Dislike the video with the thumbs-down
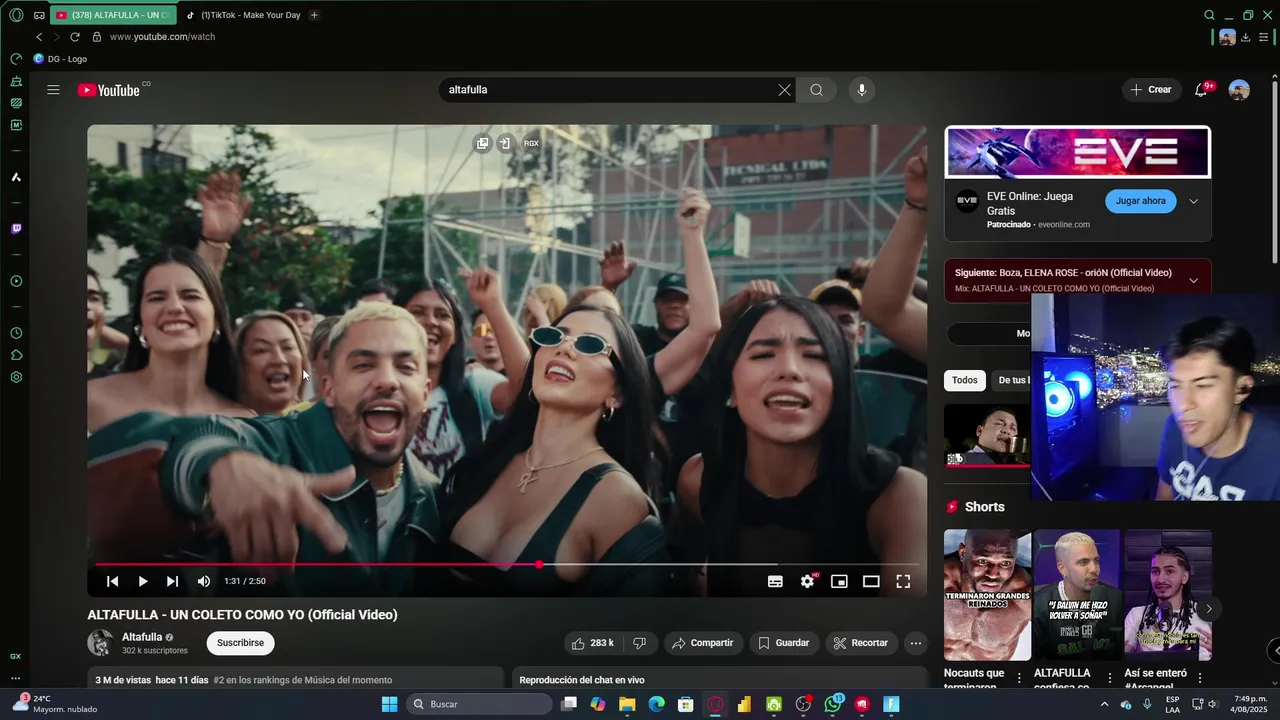Viewport: 1280px width, 720px height. (x=640, y=643)
